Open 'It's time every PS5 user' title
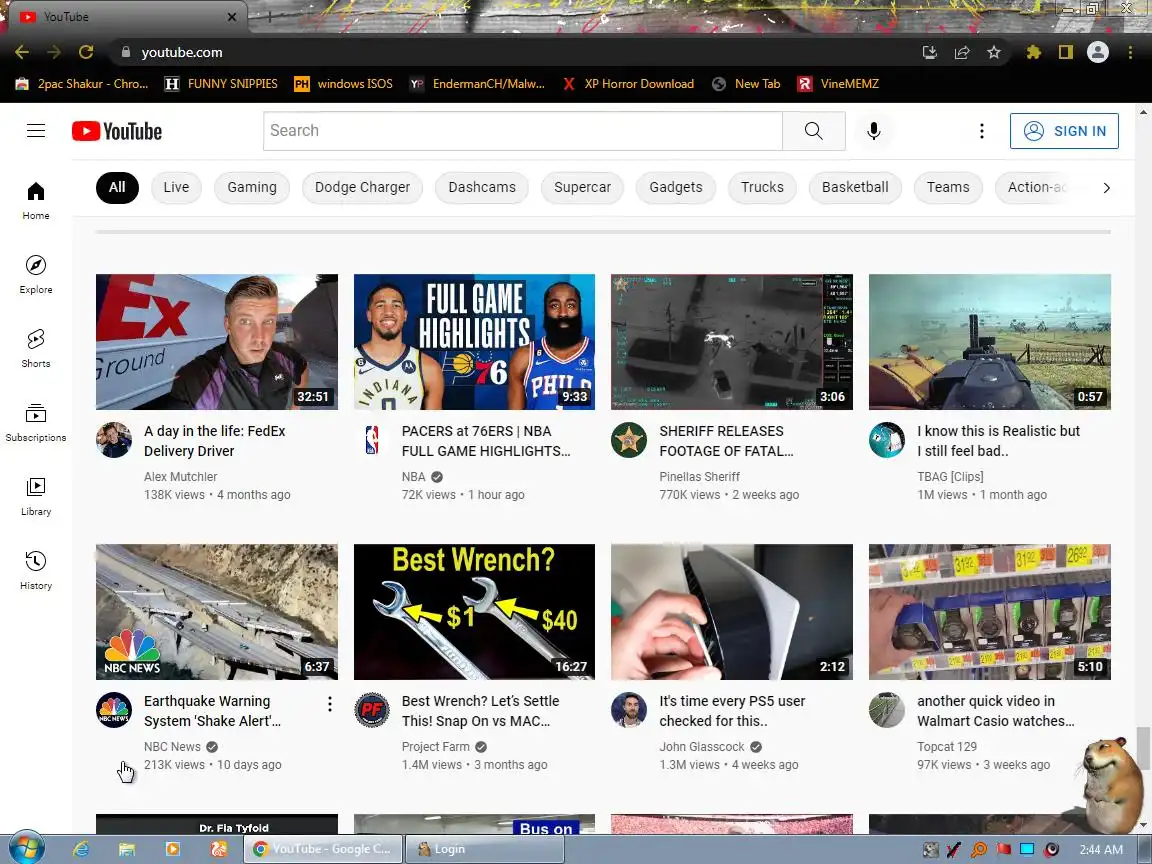Screen dimensions: 1152x864 click(x=732, y=711)
